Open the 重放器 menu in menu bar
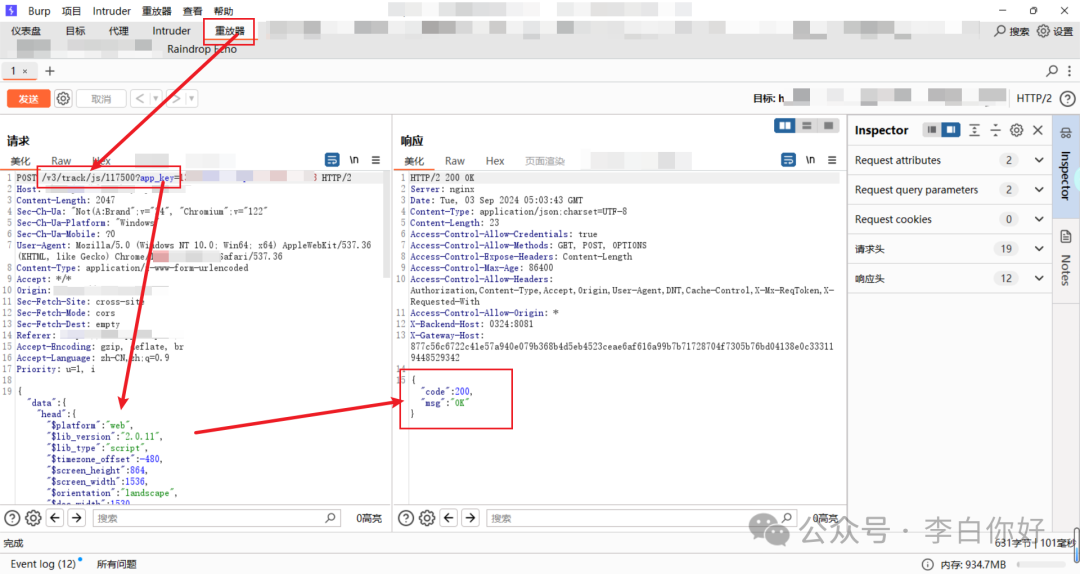Viewport: 1080px width, 574px height. point(156,11)
